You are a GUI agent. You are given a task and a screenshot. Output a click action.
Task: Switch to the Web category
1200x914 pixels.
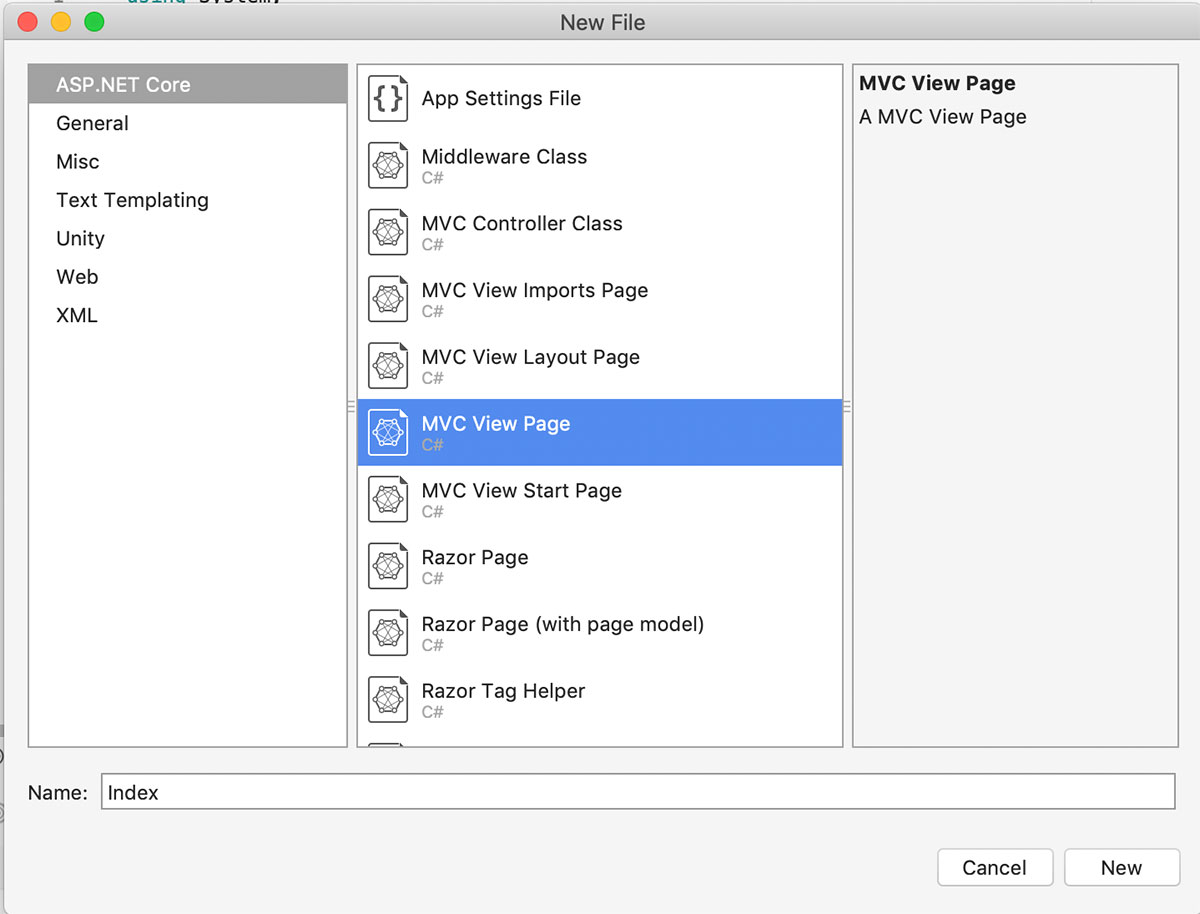188,277
